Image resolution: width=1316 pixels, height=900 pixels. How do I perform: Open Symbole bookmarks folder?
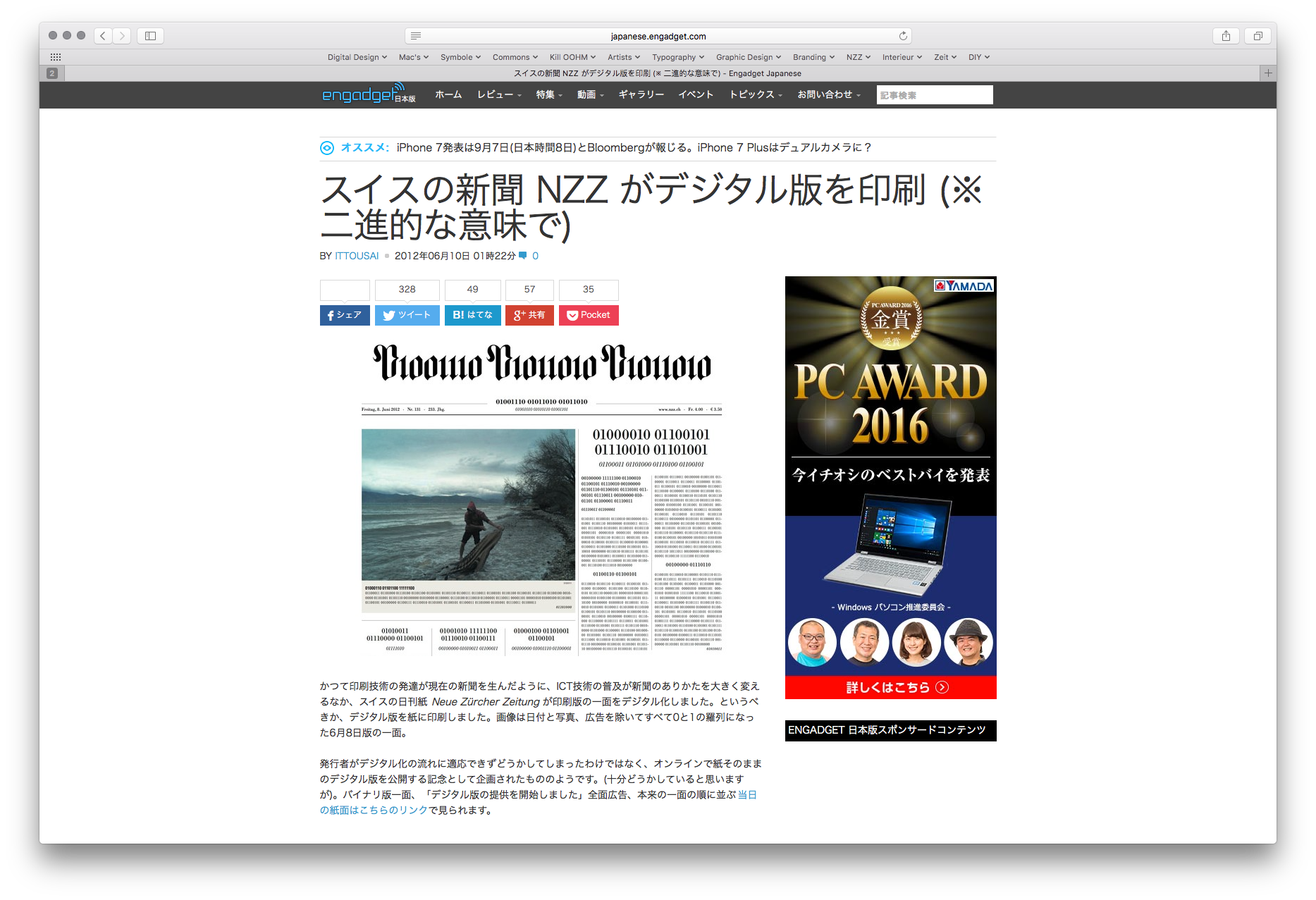pyautogui.click(x=460, y=57)
